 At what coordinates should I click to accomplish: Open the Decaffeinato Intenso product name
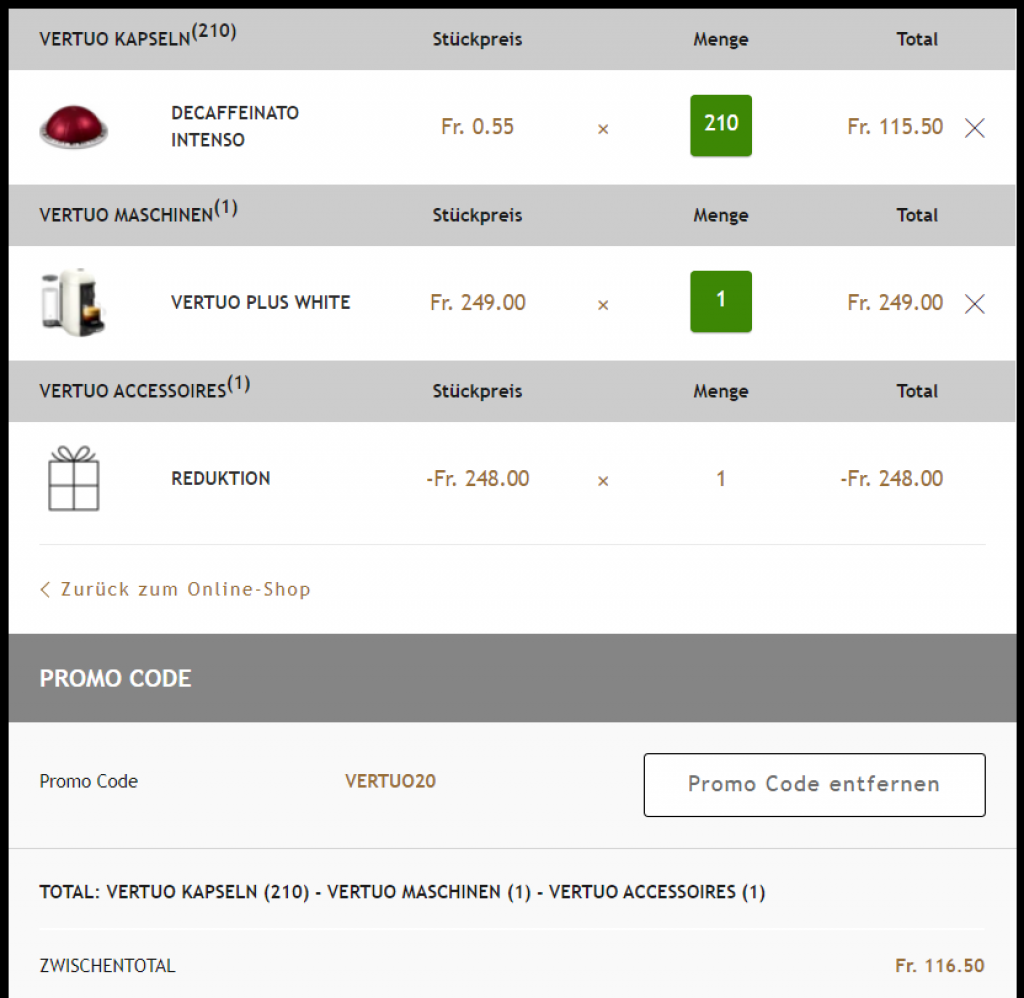point(235,126)
